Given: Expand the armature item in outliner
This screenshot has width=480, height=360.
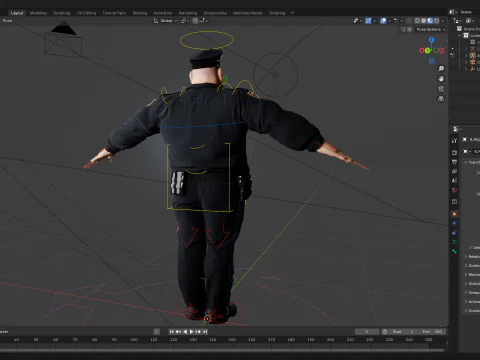Looking at the screenshot, I should pyautogui.click(x=466, y=55).
